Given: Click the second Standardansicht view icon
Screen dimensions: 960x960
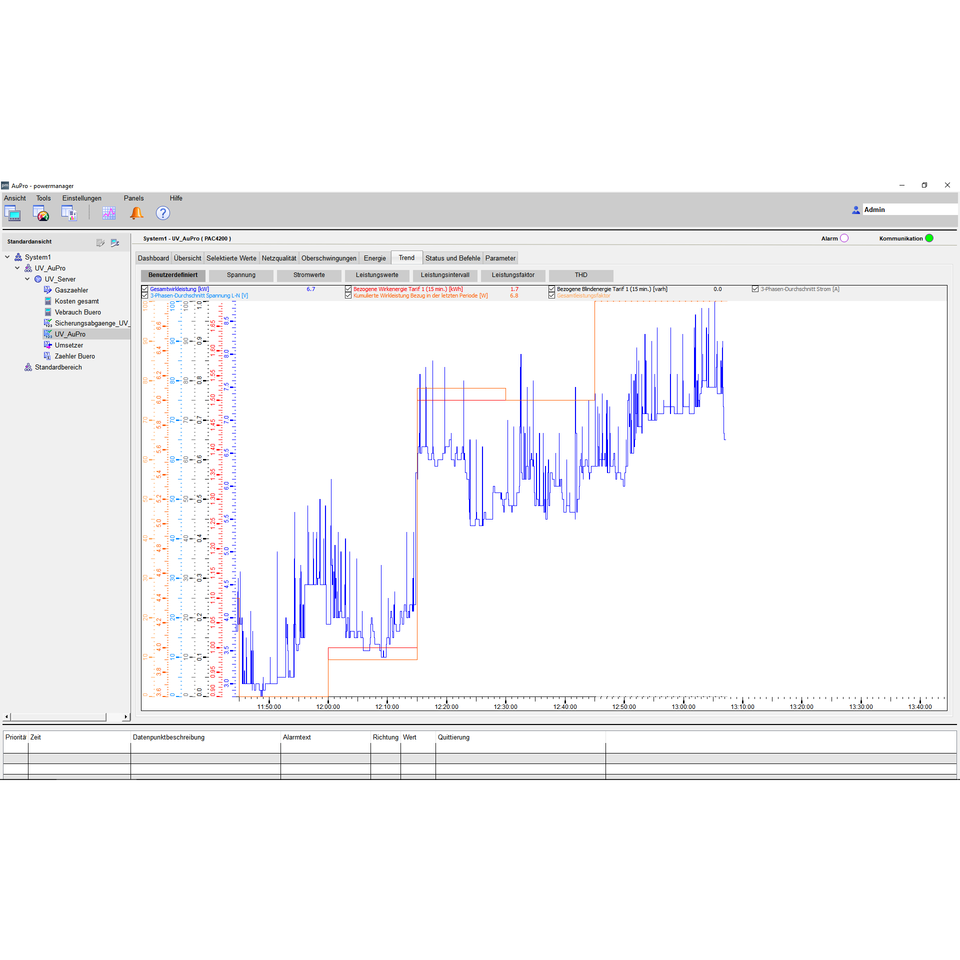Looking at the screenshot, I should pos(114,243).
